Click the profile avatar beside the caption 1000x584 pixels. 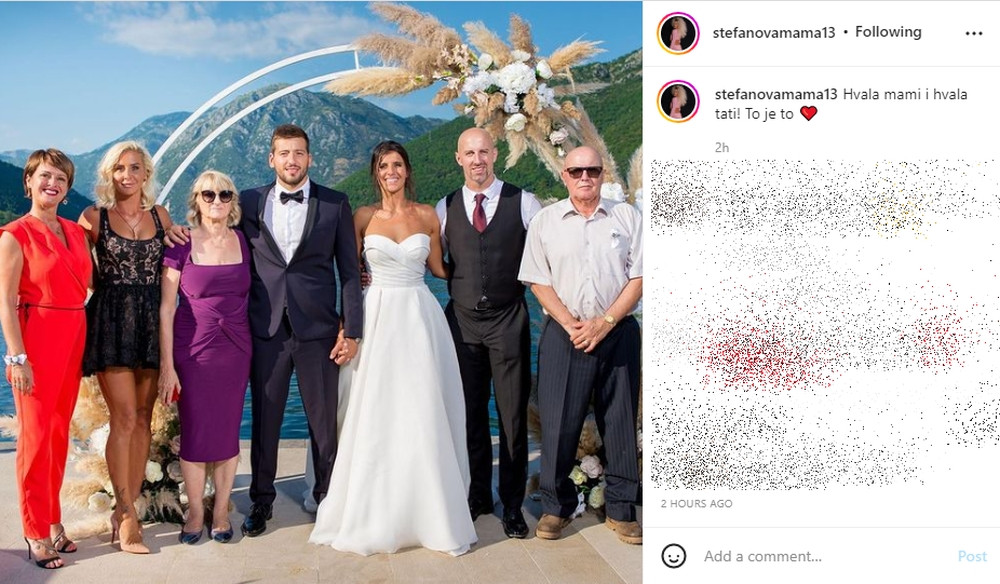pyautogui.click(x=679, y=101)
